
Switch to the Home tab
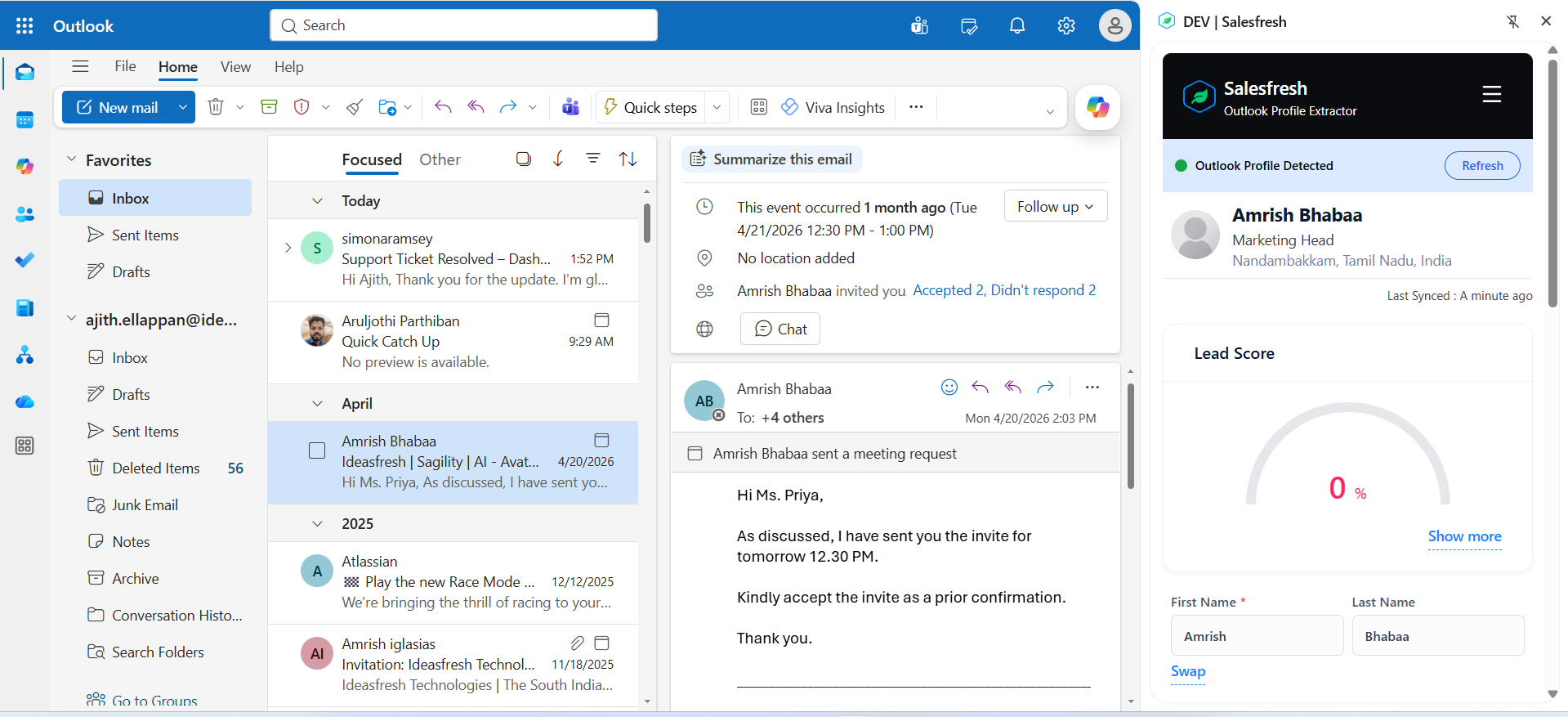pos(178,67)
